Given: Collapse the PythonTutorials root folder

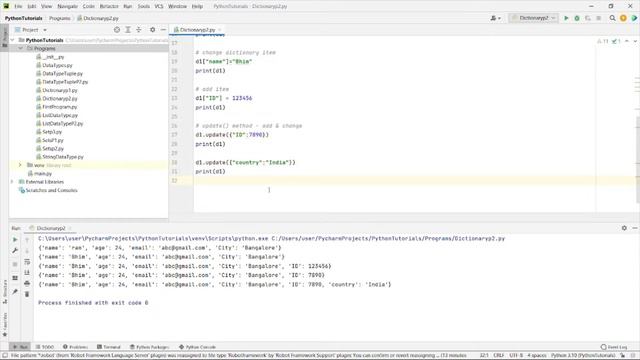Looking at the screenshot, I should point(12,40).
